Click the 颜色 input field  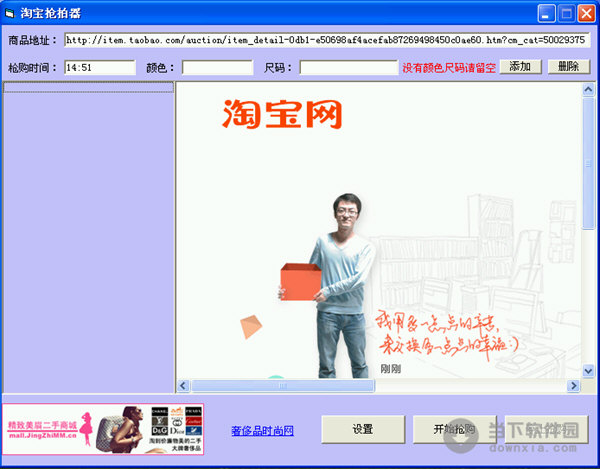(217, 67)
